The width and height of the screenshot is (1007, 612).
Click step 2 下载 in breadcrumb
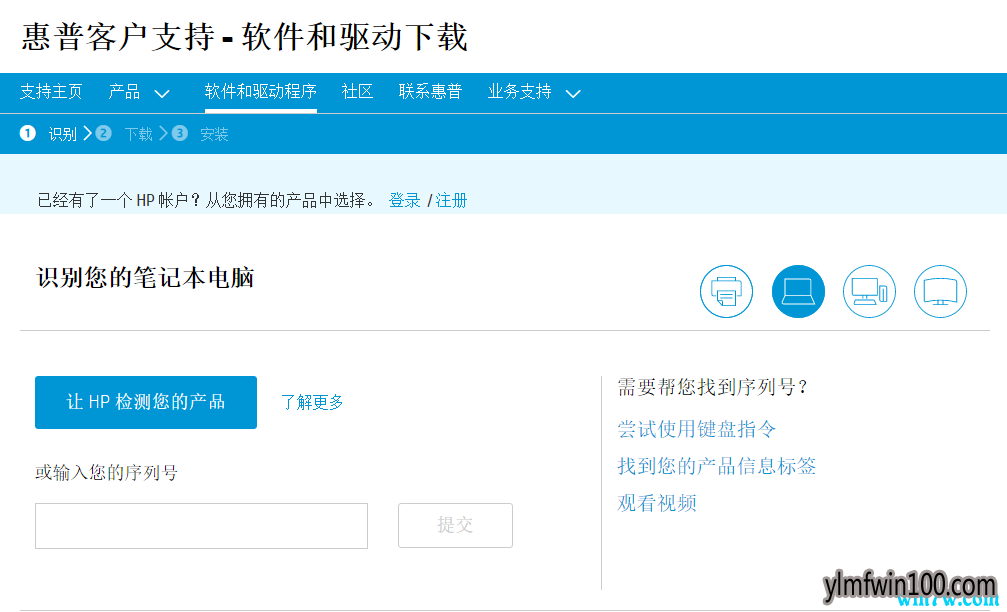125,134
